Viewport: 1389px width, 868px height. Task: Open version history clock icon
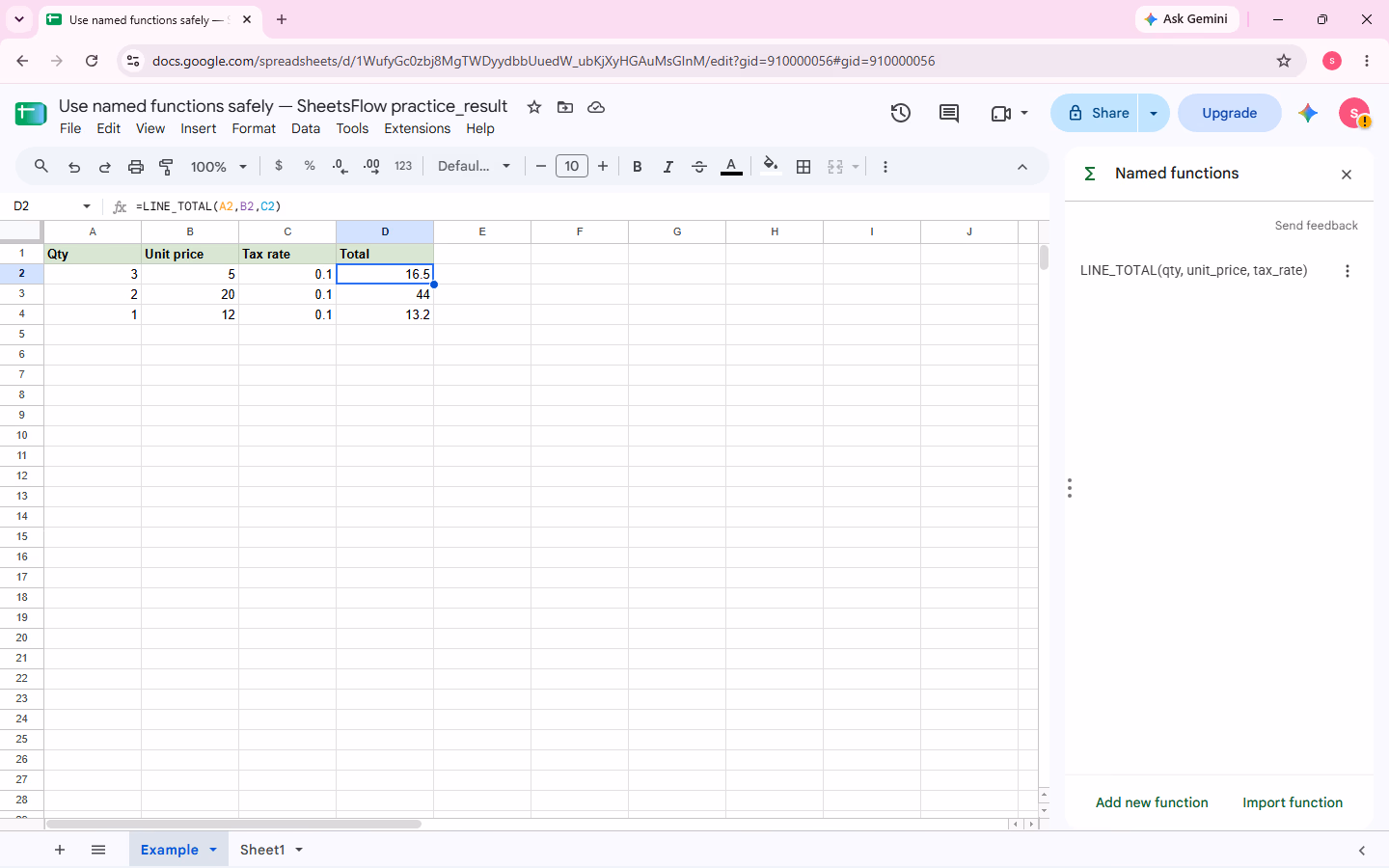900,113
